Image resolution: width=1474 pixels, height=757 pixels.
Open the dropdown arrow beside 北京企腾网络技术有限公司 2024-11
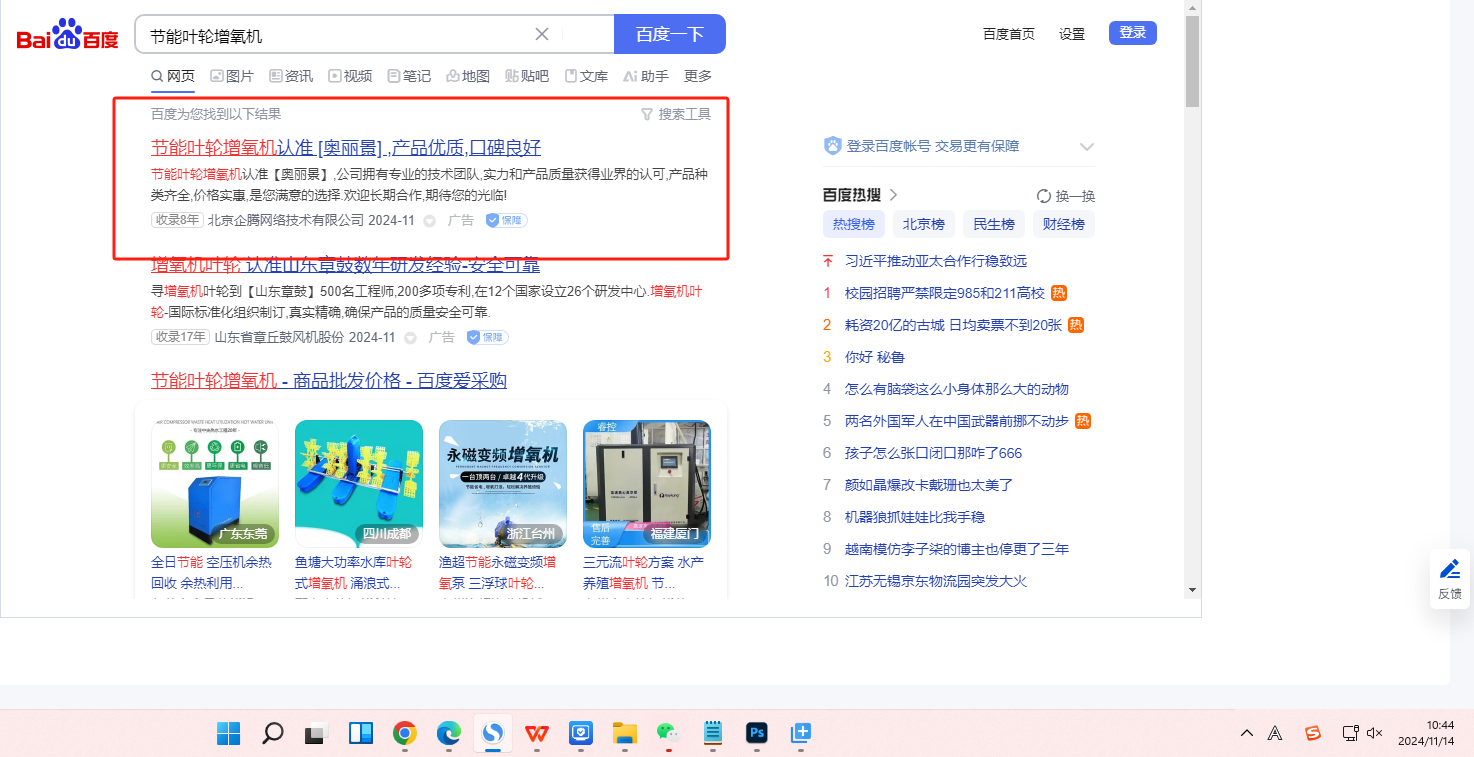pos(430,221)
